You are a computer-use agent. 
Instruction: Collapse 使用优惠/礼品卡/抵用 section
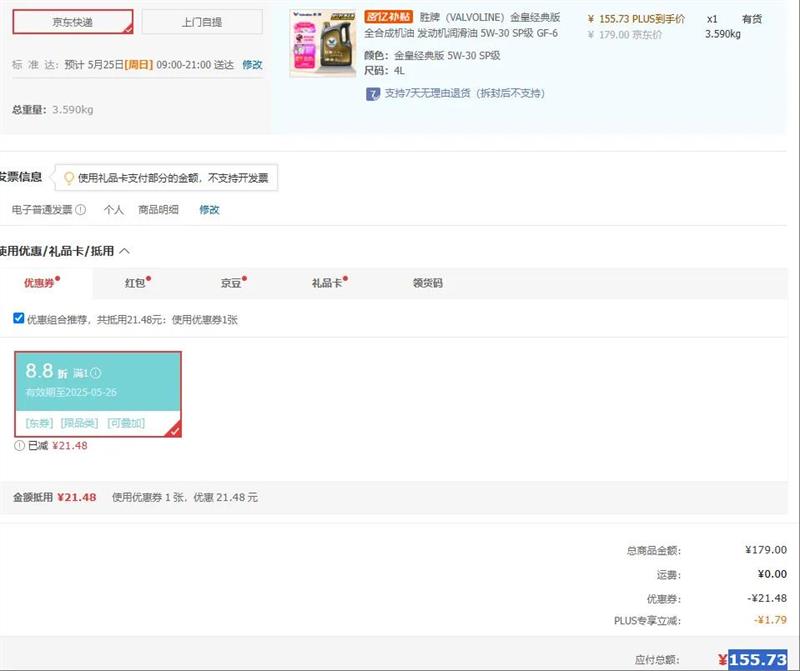pos(124,251)
